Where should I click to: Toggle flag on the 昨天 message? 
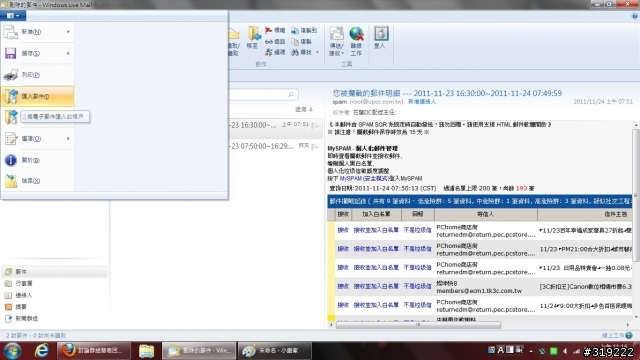tap(315, 146)
